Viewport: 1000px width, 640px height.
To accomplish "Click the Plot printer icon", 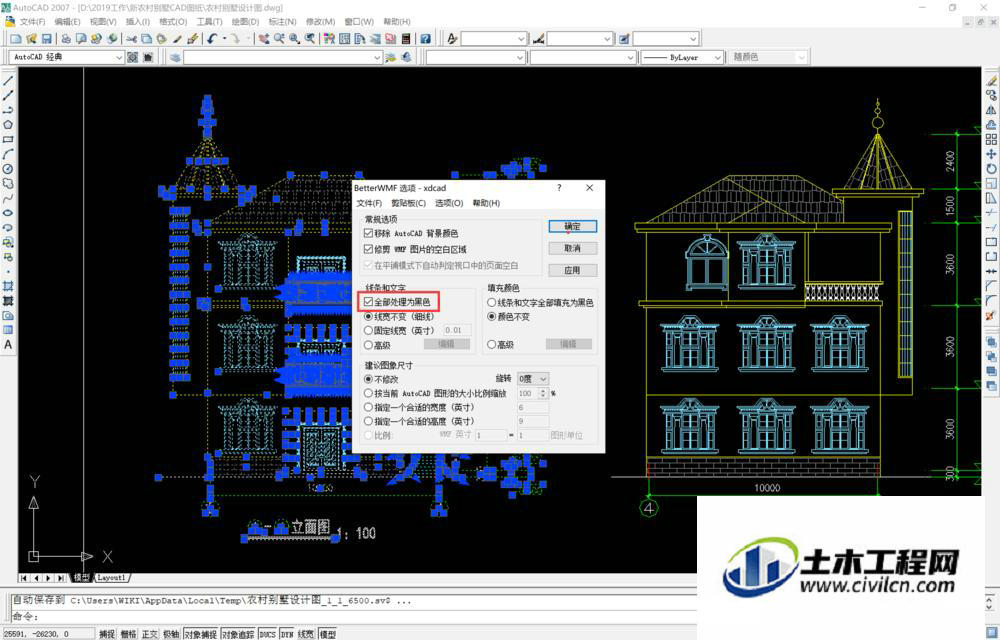I will coord(66,39).
